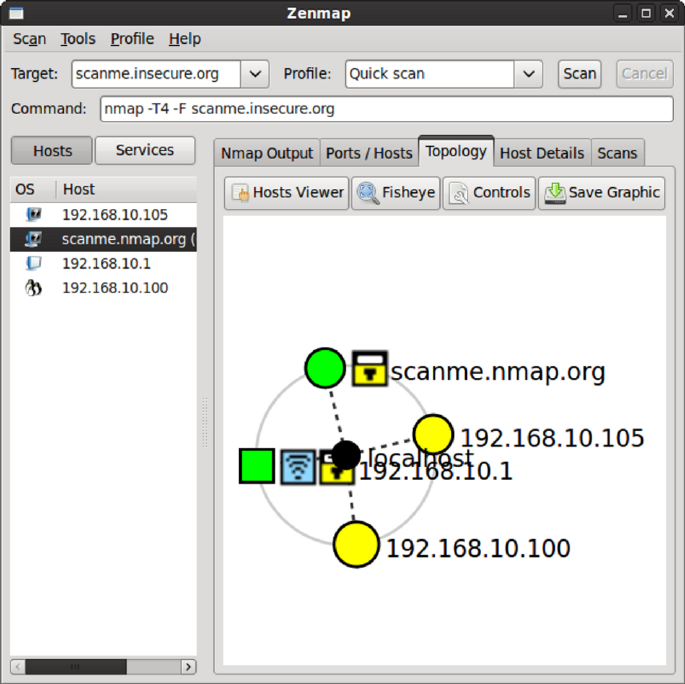Click the Target input field
This screenshot has width=685, height=684.
click(x=156, y=74)
